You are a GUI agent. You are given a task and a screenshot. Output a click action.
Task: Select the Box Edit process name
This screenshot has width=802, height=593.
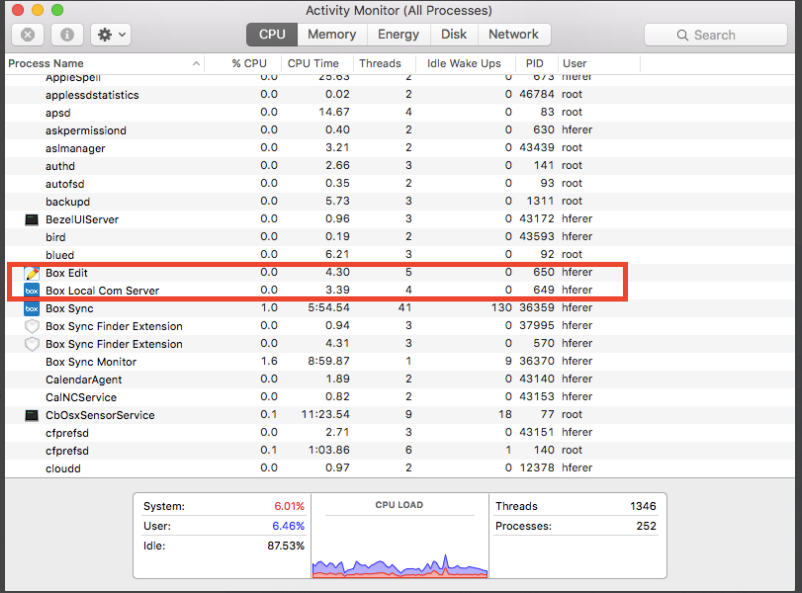coord(66,273)
